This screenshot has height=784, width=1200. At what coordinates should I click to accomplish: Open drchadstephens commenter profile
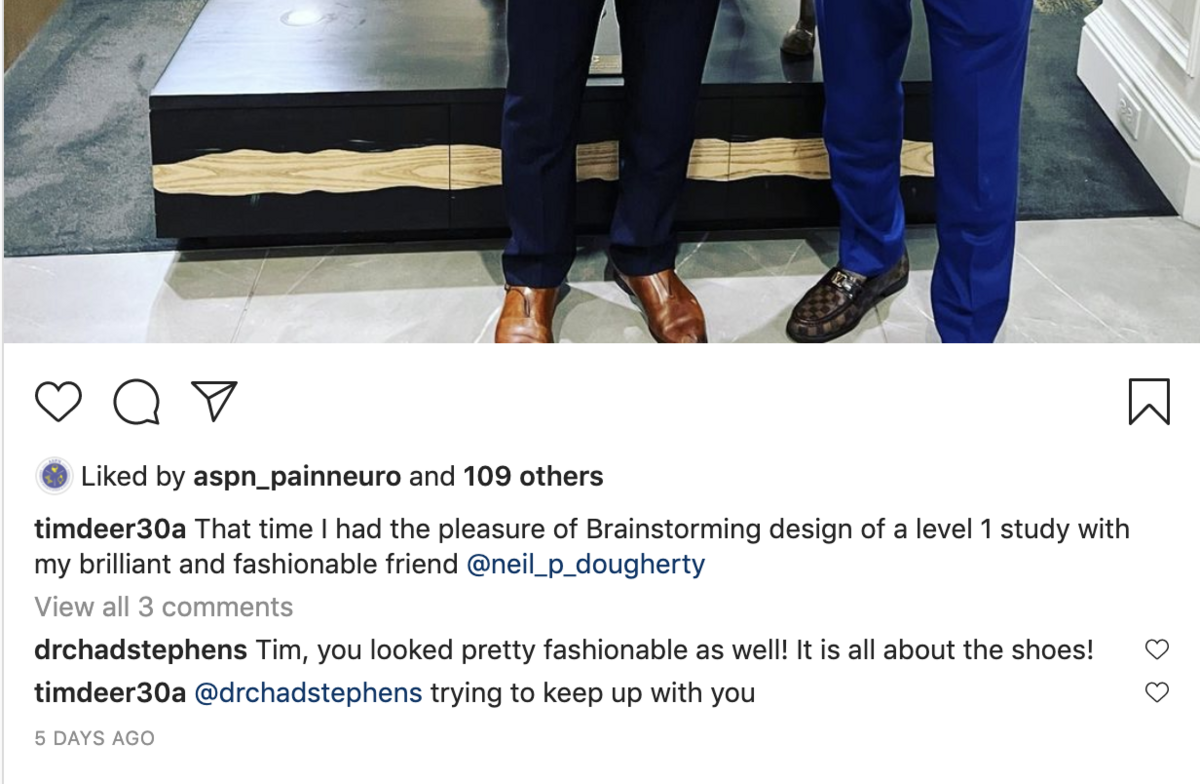pyautogui.click(x=140, y=650)
